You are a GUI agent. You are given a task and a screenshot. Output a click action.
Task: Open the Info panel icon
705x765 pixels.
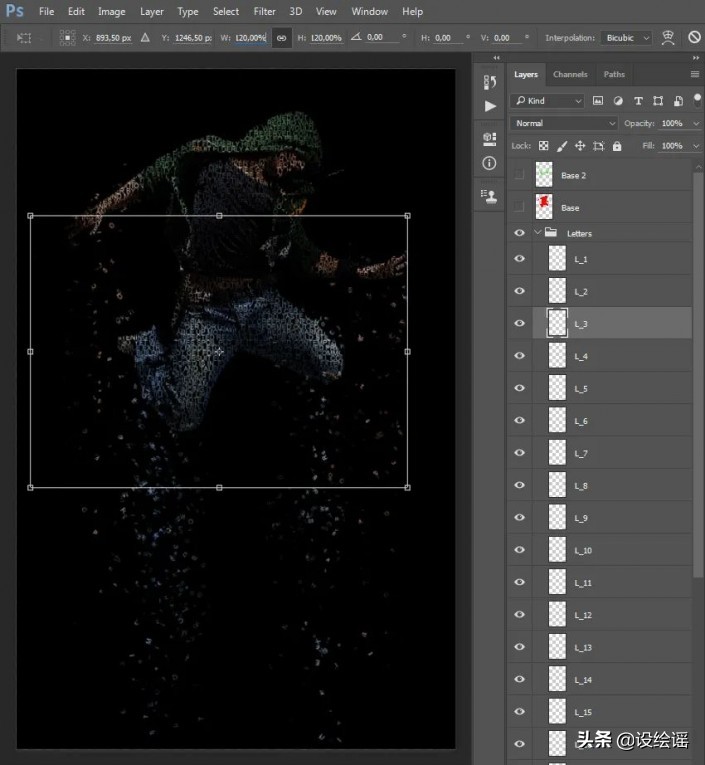click(489, 163)
